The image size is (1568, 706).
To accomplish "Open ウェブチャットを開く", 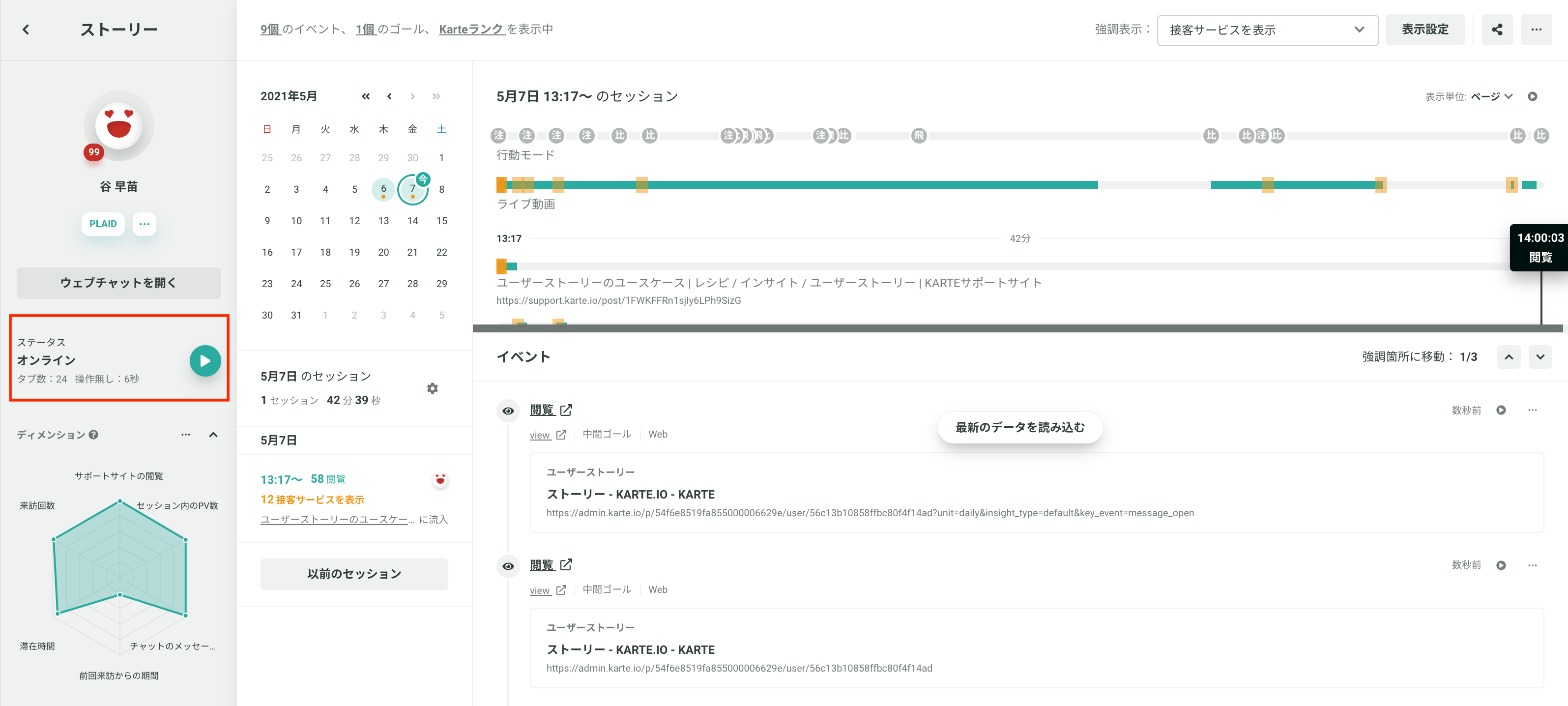I will coord(118,282).
